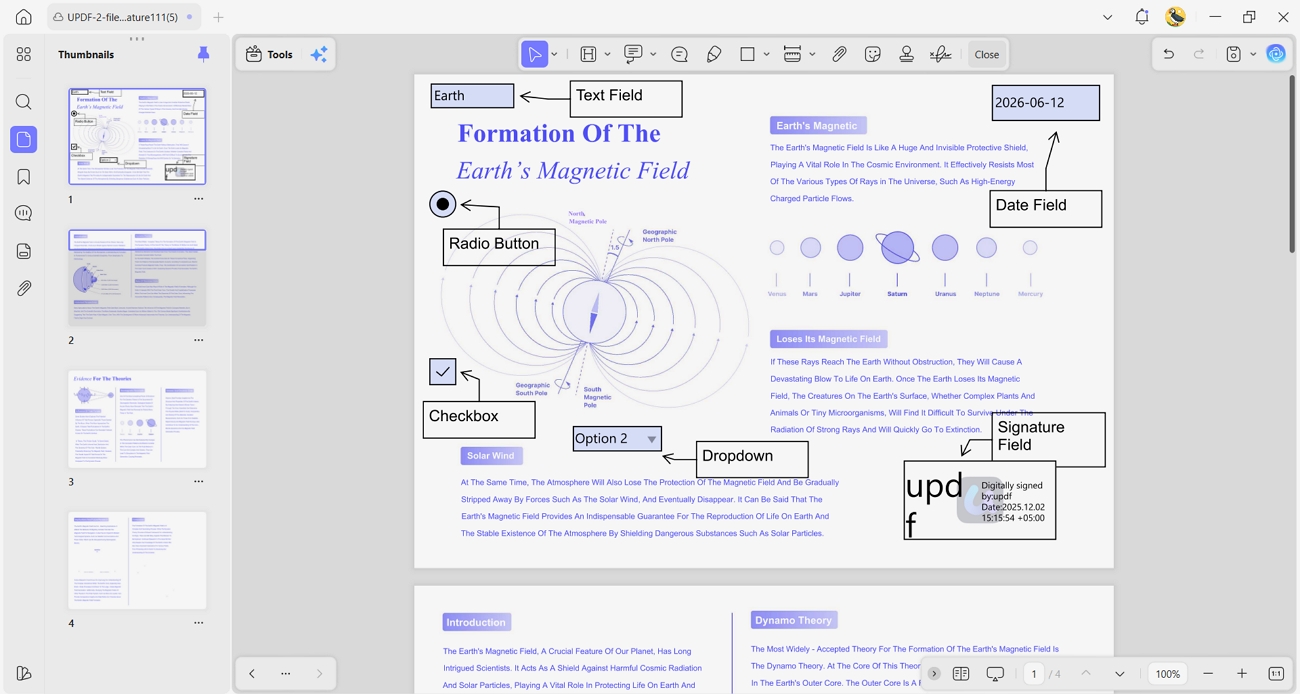
Task: Undo the last action
Action: point(1168,54)
